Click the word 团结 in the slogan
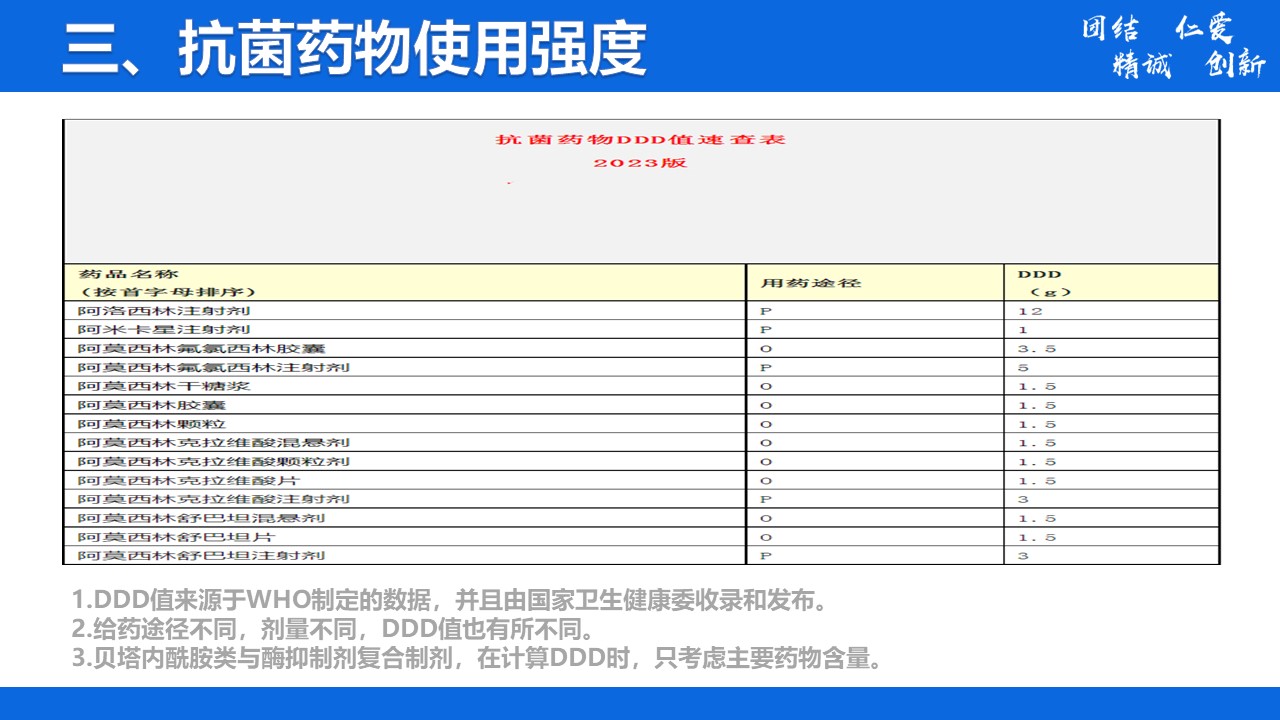Image resolution: width=1280 pixels, height=720 pixels. point(1110,28)
